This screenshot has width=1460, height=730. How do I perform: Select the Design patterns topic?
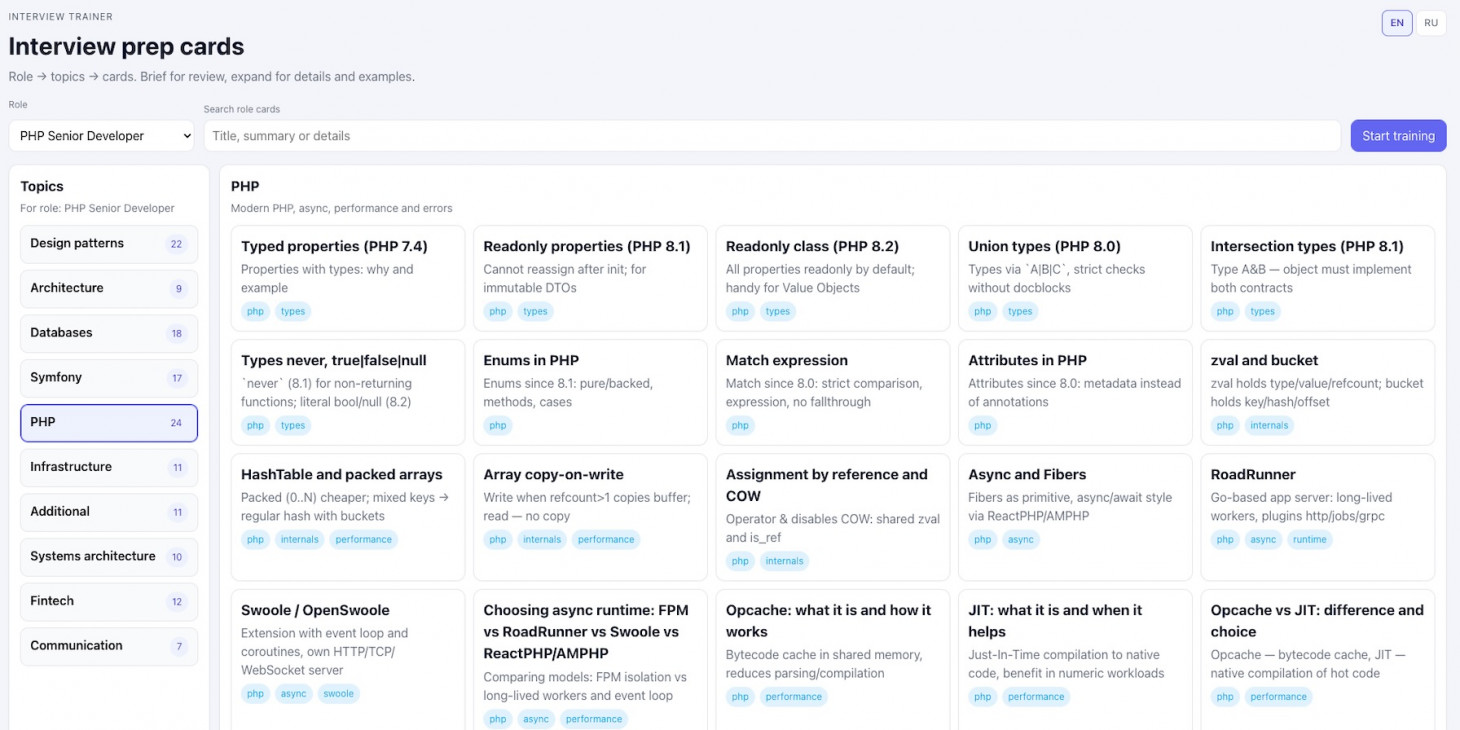(x=109, y=244)
